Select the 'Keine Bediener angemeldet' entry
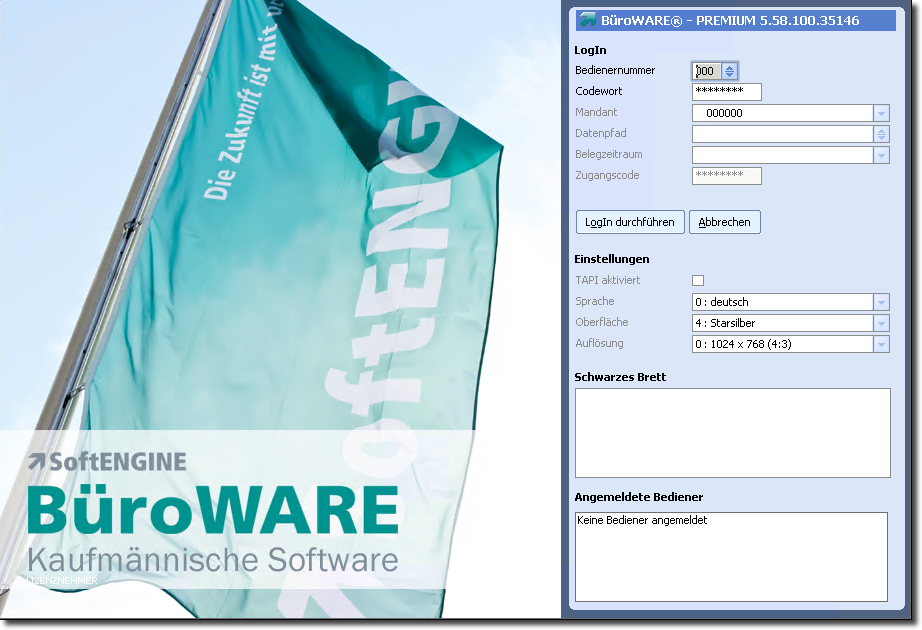922x630 pixels. point(642,520)
